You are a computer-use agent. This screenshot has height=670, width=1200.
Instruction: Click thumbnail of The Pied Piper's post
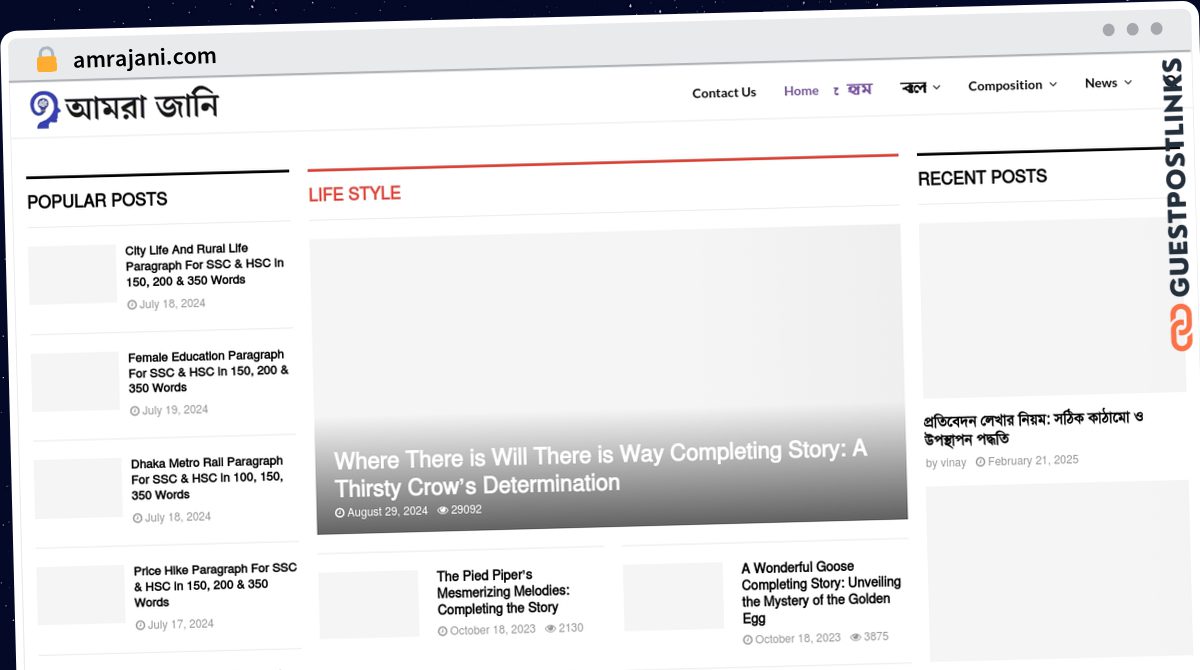tap(369, 604)
